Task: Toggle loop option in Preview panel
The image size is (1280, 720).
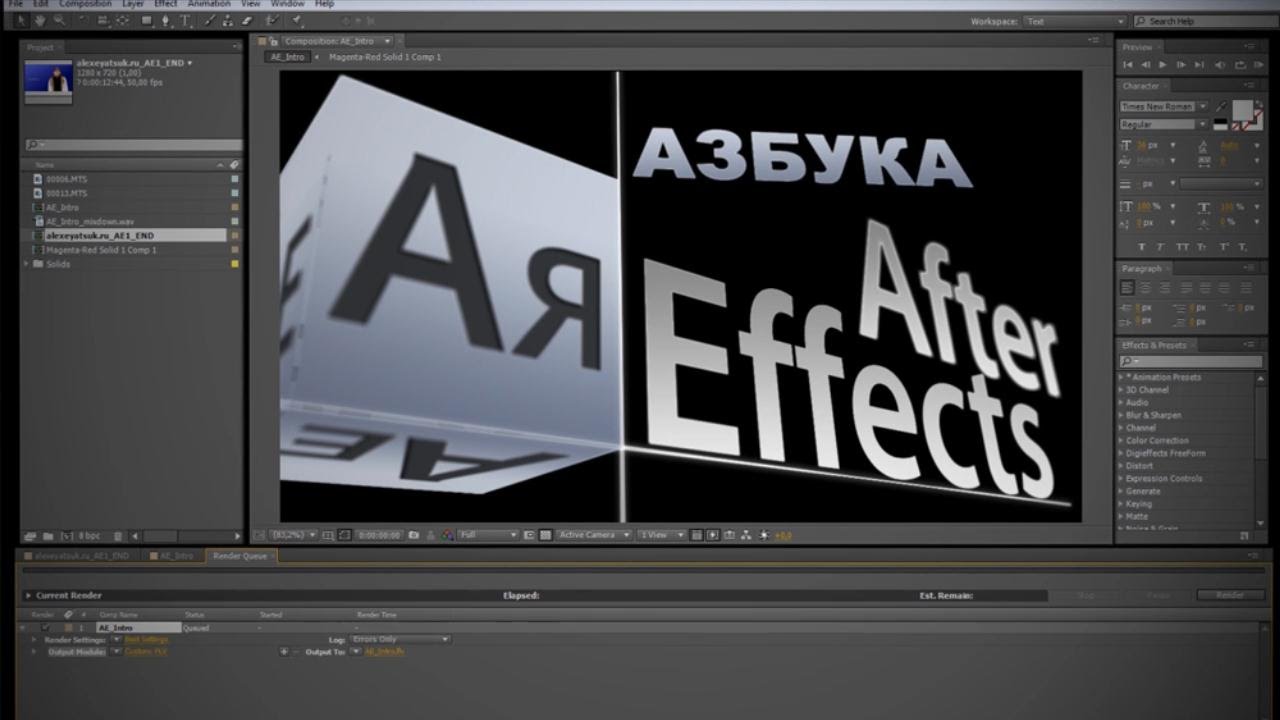Action: (x=1241, y=65)
